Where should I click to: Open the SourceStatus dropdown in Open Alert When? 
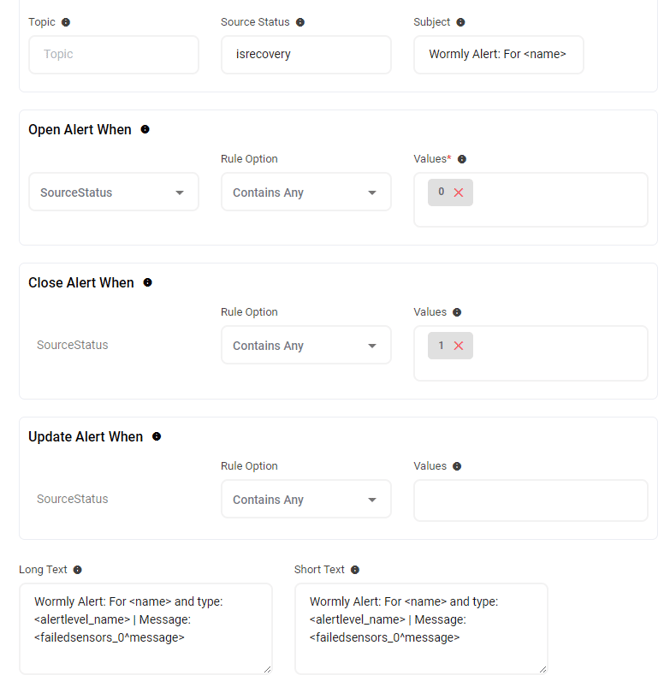(113, 193)
